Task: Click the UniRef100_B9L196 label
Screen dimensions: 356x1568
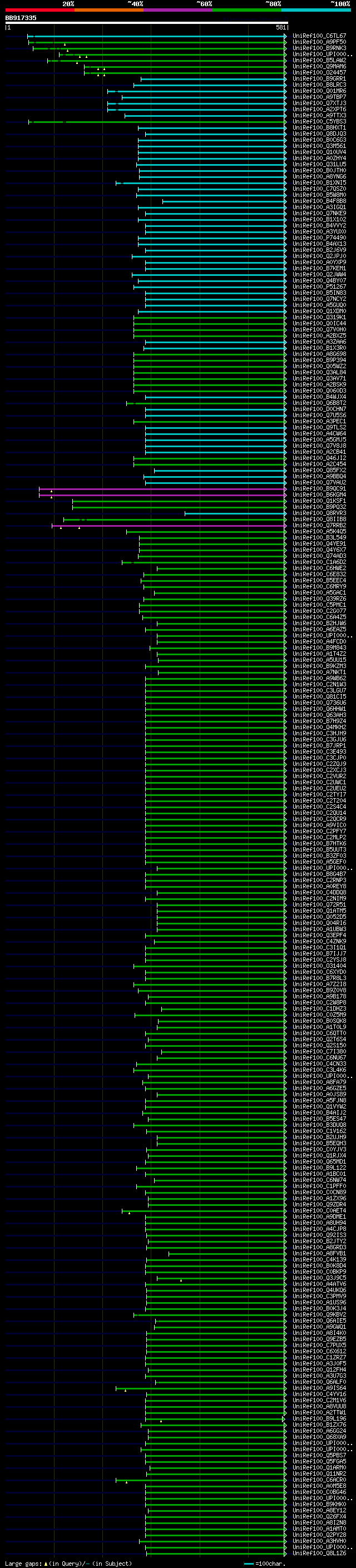Action: click(x=319, y=1419)
